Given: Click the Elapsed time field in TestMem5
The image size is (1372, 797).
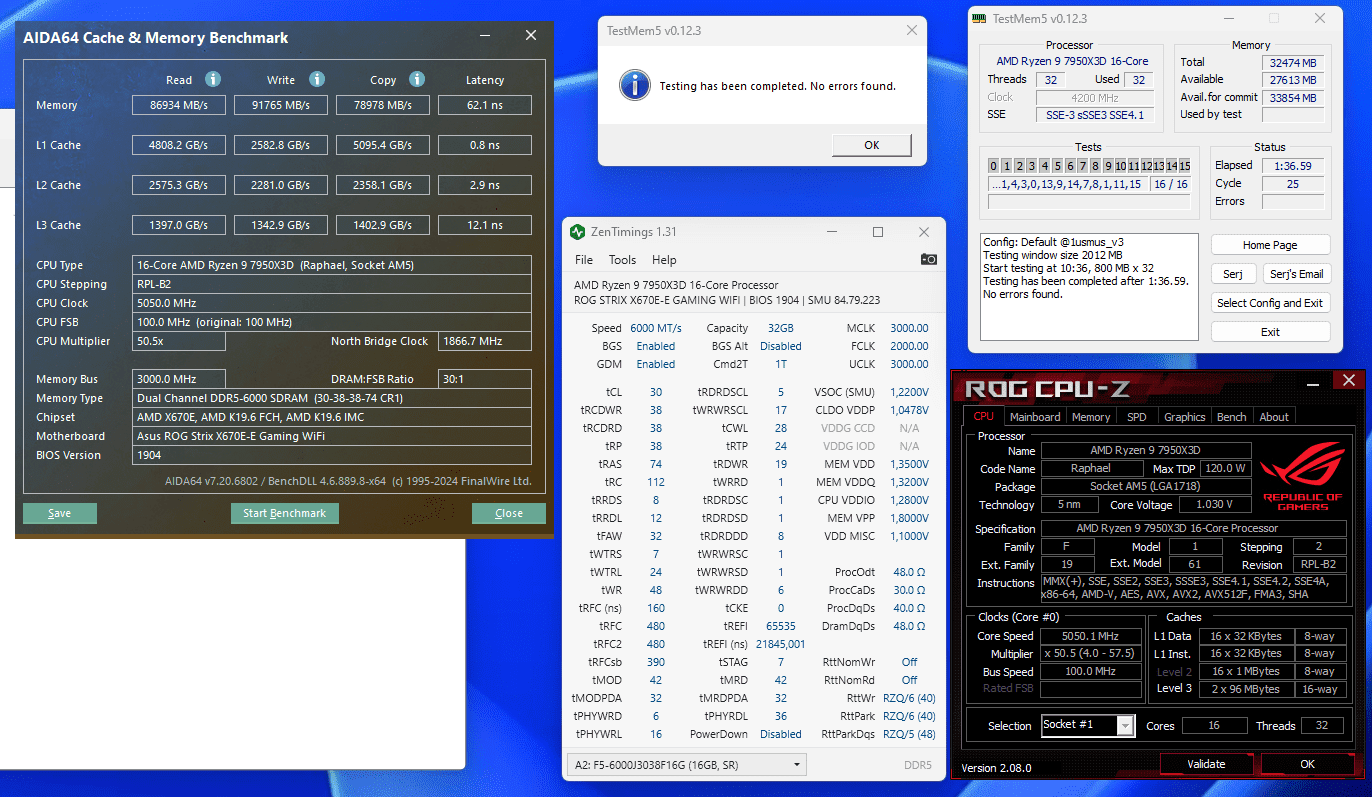Looking at the screenshot, I should pyautogui.click(x=1292, y=166).
